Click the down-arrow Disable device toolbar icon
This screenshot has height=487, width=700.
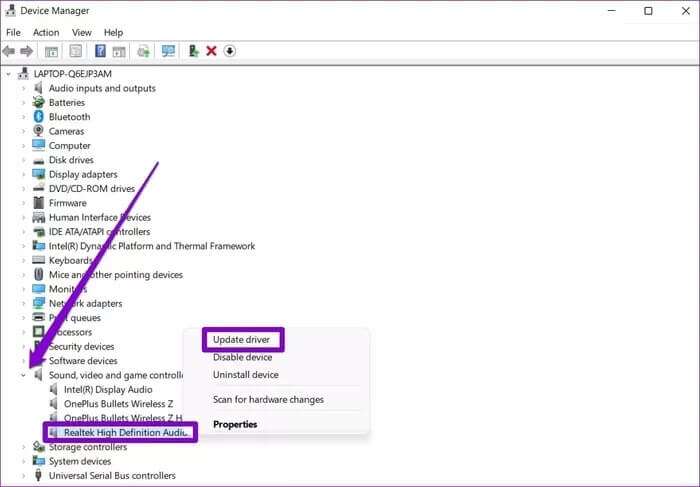pos(229,51)
